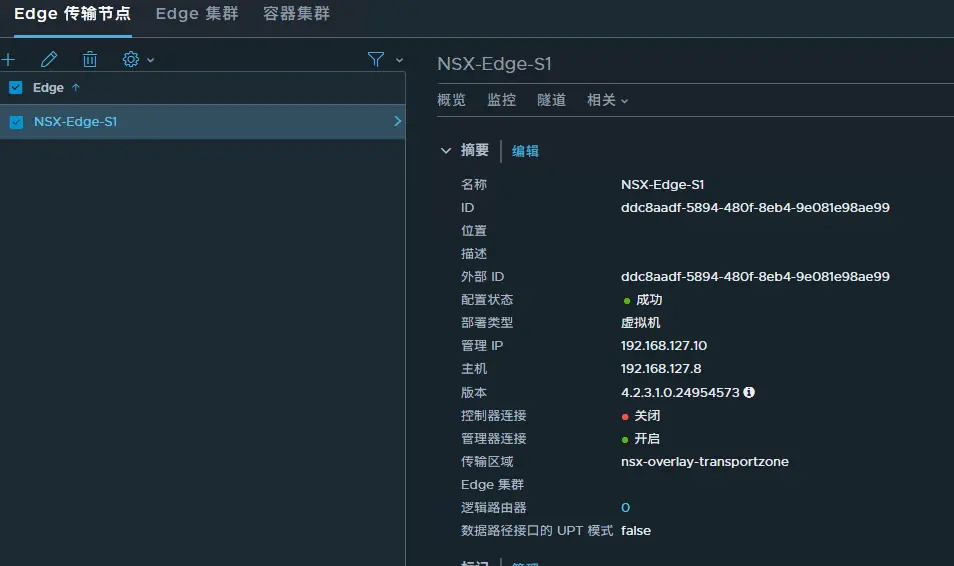Image resolution: width=954 pixels, height=566 pixels.
Task: Click the filter funnel icon
Action: click(375, 60)
